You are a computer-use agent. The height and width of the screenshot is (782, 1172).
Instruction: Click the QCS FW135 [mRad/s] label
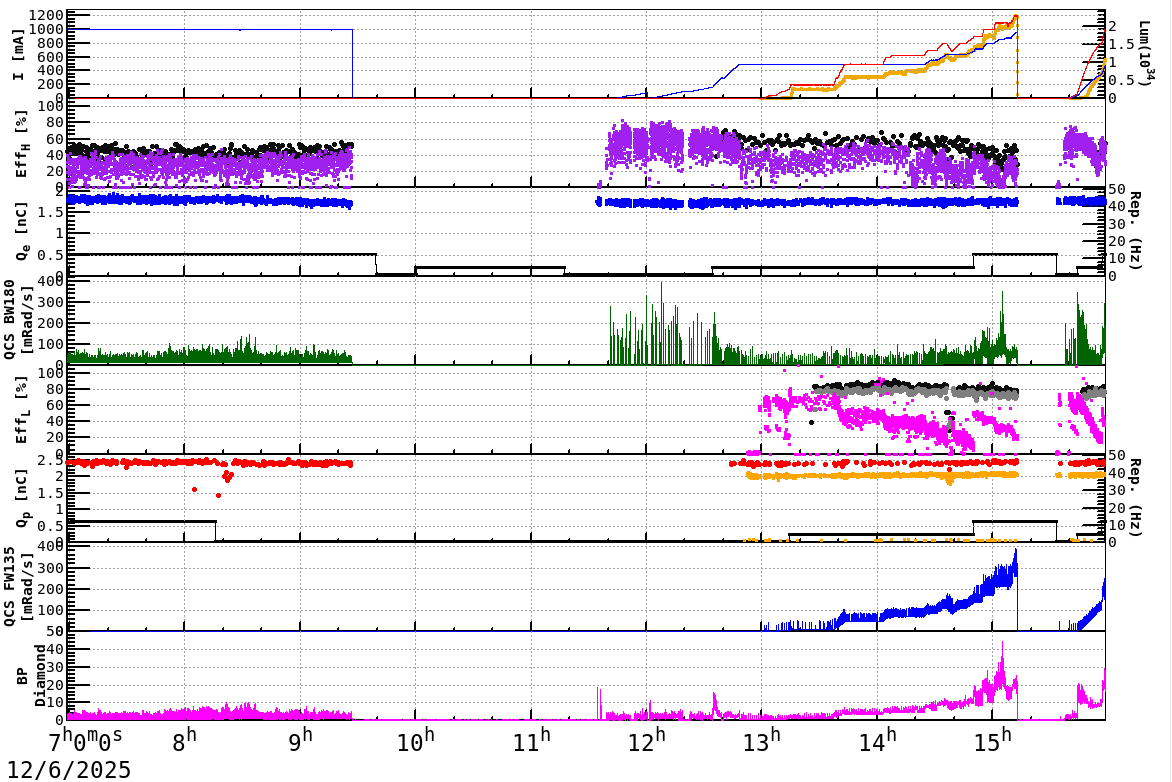tap(16, 585)
